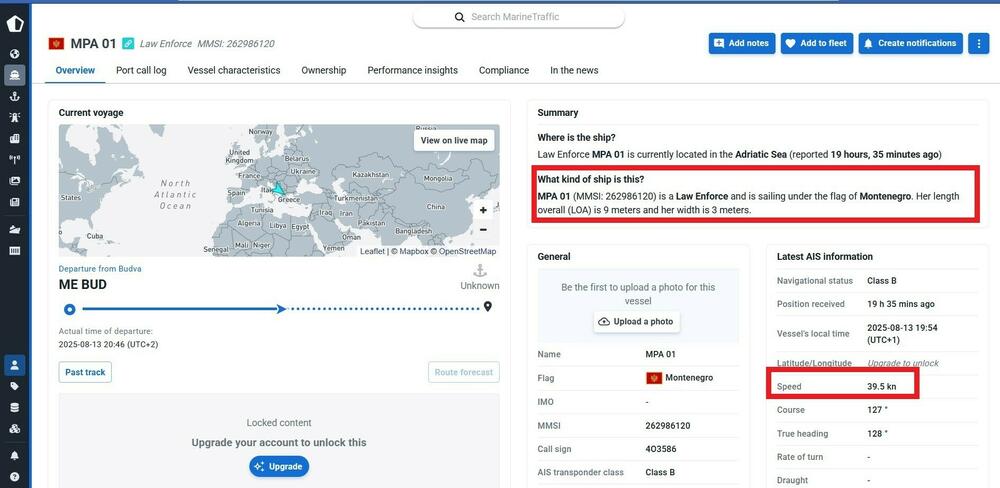Zoom in on the voyage map

(x=483, y=210)
